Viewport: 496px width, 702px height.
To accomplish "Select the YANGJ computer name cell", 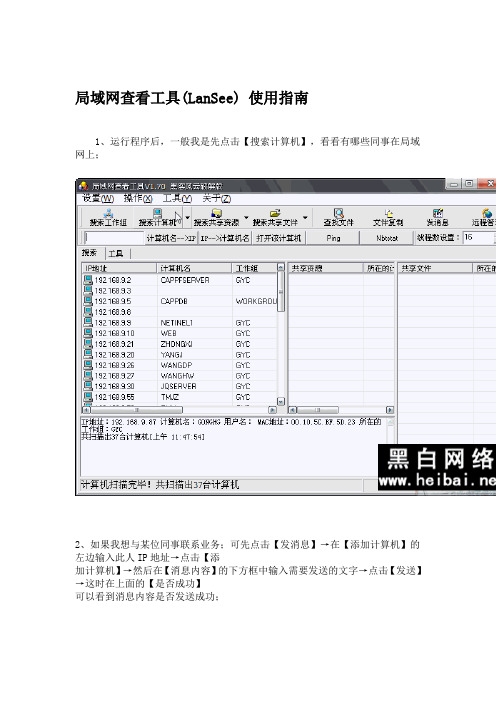I will click(x=171, y=355).
